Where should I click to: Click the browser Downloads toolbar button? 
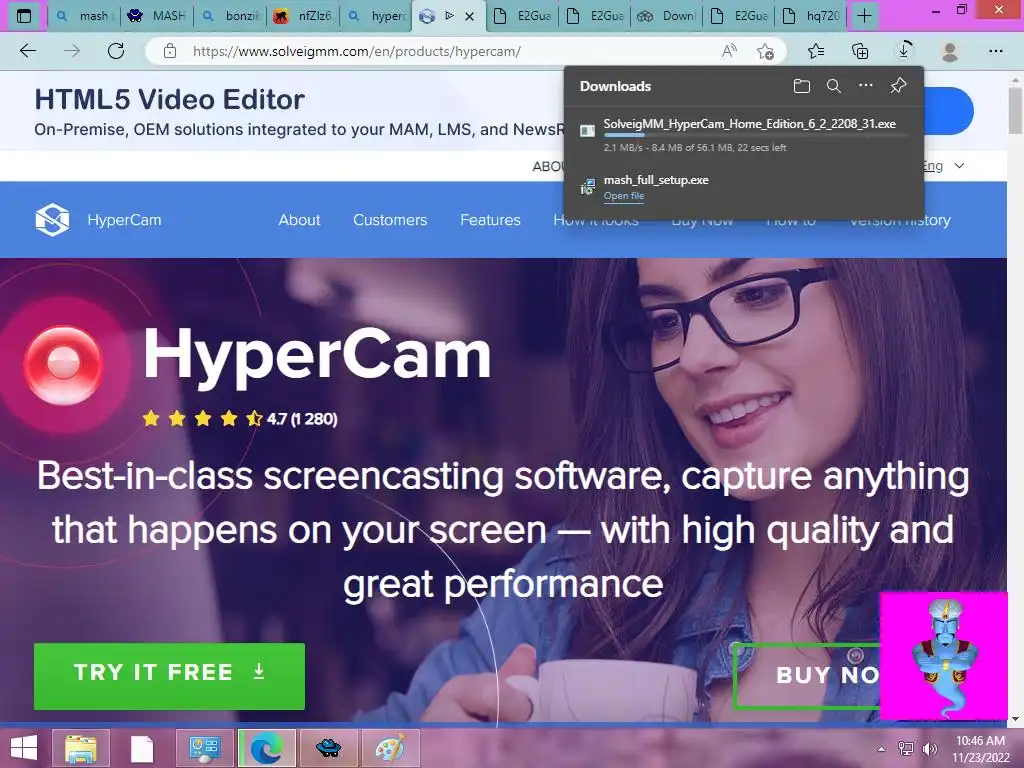[904, 51]
